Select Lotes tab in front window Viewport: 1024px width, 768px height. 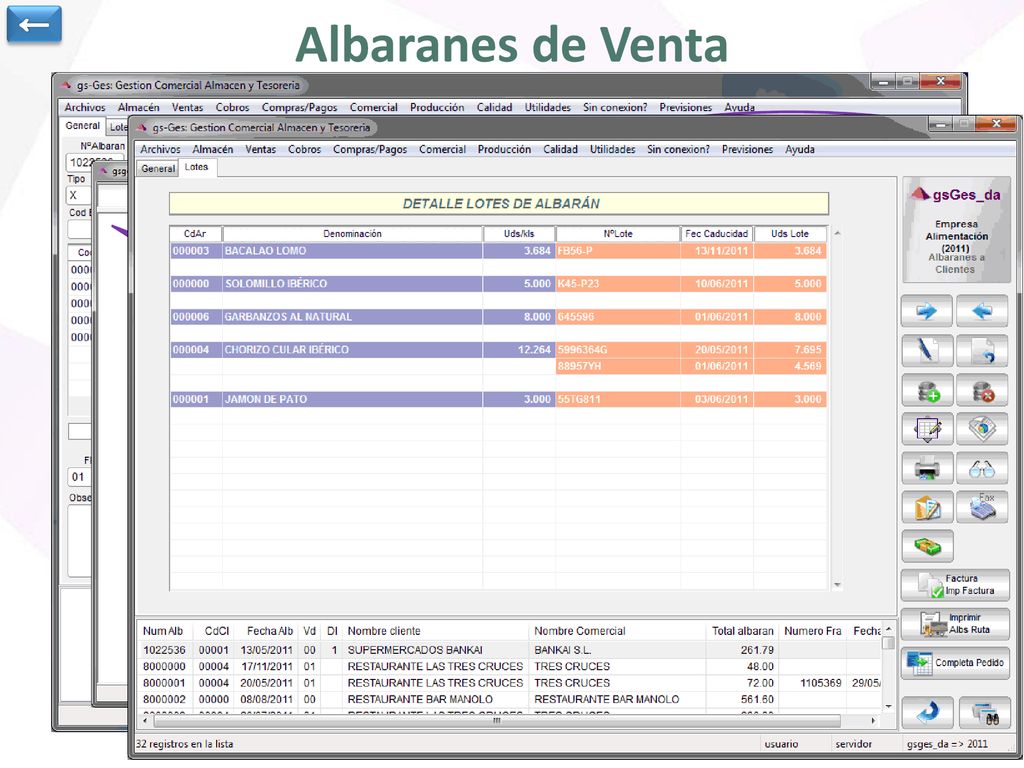(197, 167)
